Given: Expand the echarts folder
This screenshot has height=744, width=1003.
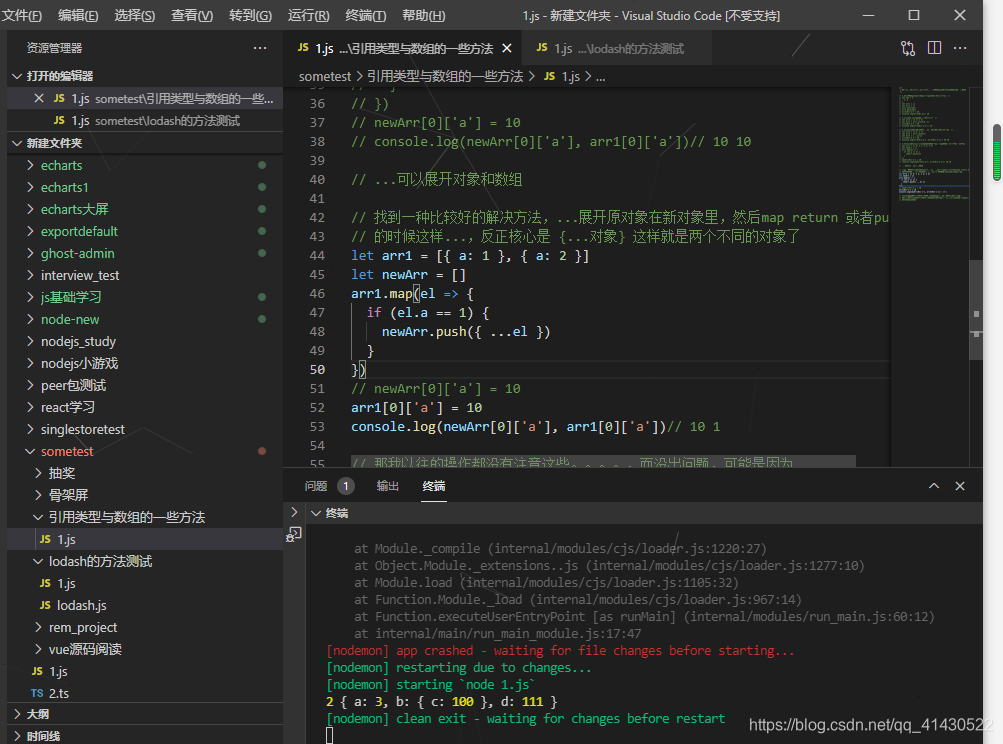Looking at the screenshot, I should click(x=145, y=165).
